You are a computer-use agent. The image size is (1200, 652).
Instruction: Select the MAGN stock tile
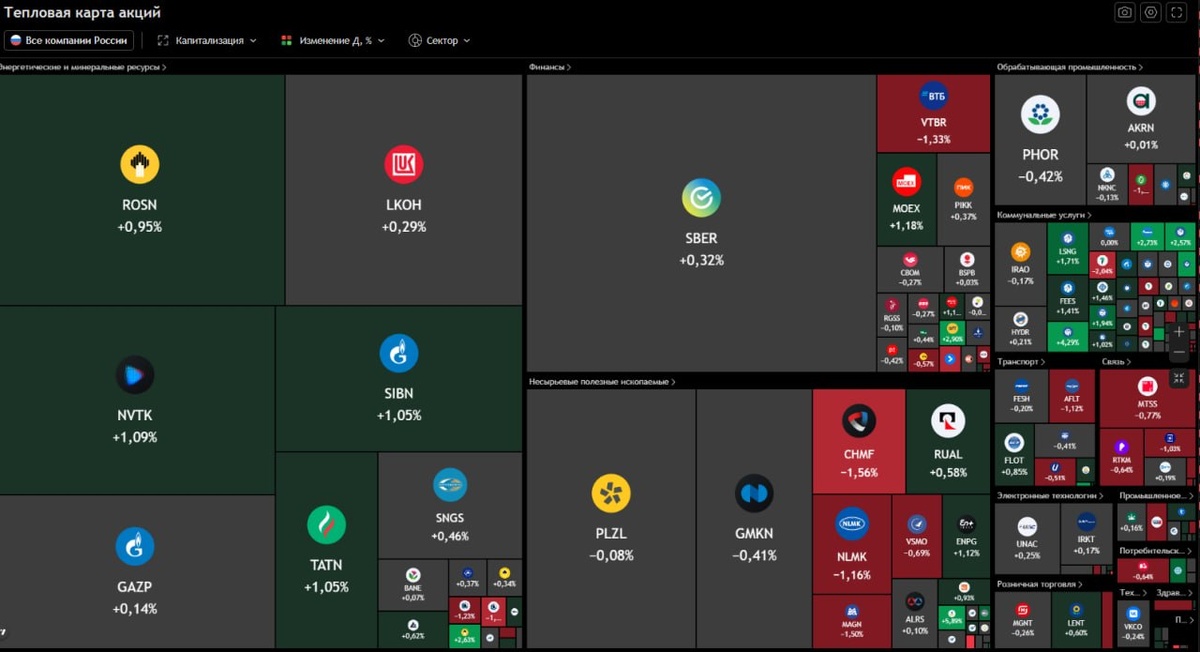point(851,621)
